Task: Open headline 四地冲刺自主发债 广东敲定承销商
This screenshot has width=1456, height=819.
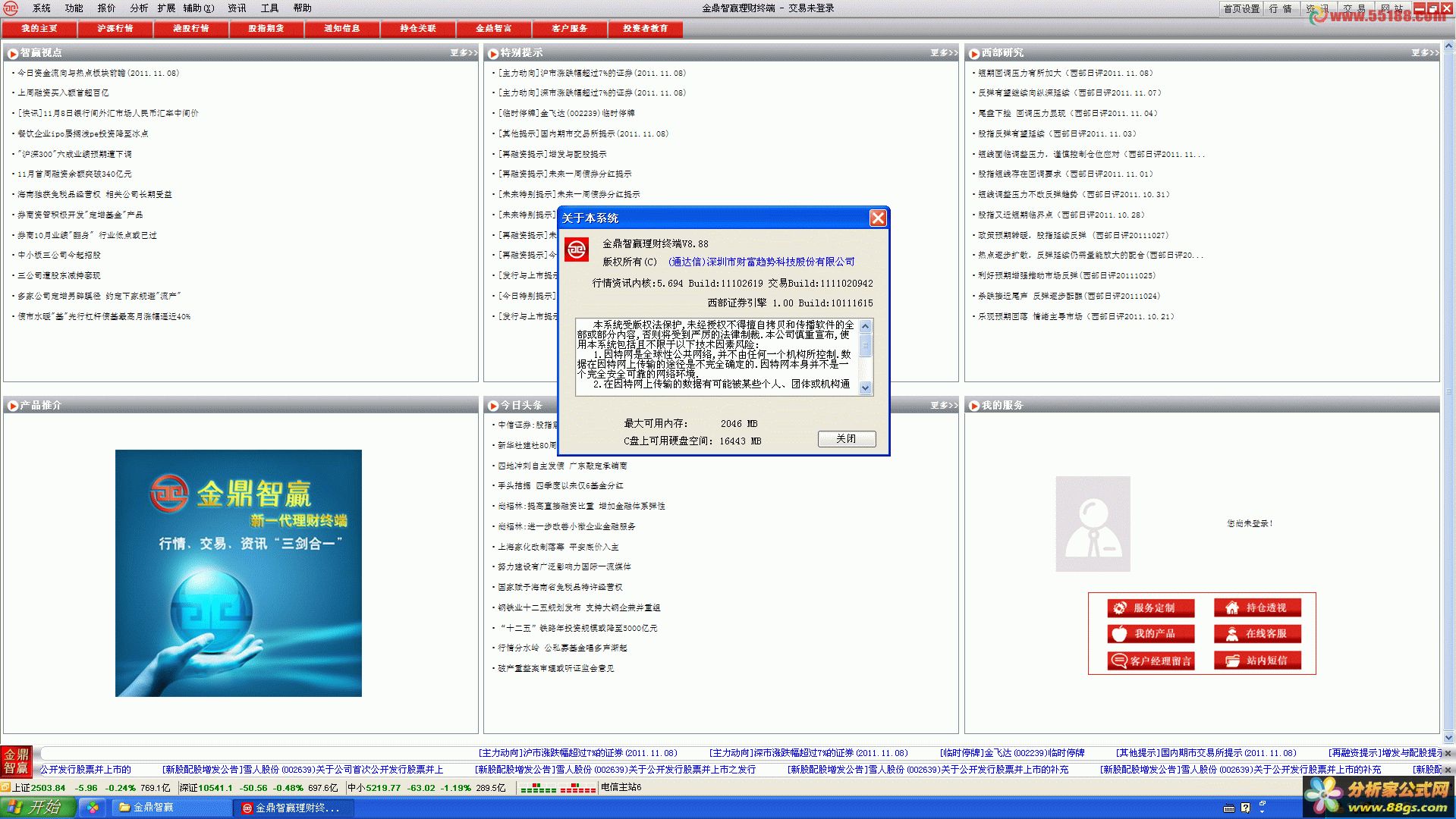Action: pyautogui.click(x=562, y=466)
